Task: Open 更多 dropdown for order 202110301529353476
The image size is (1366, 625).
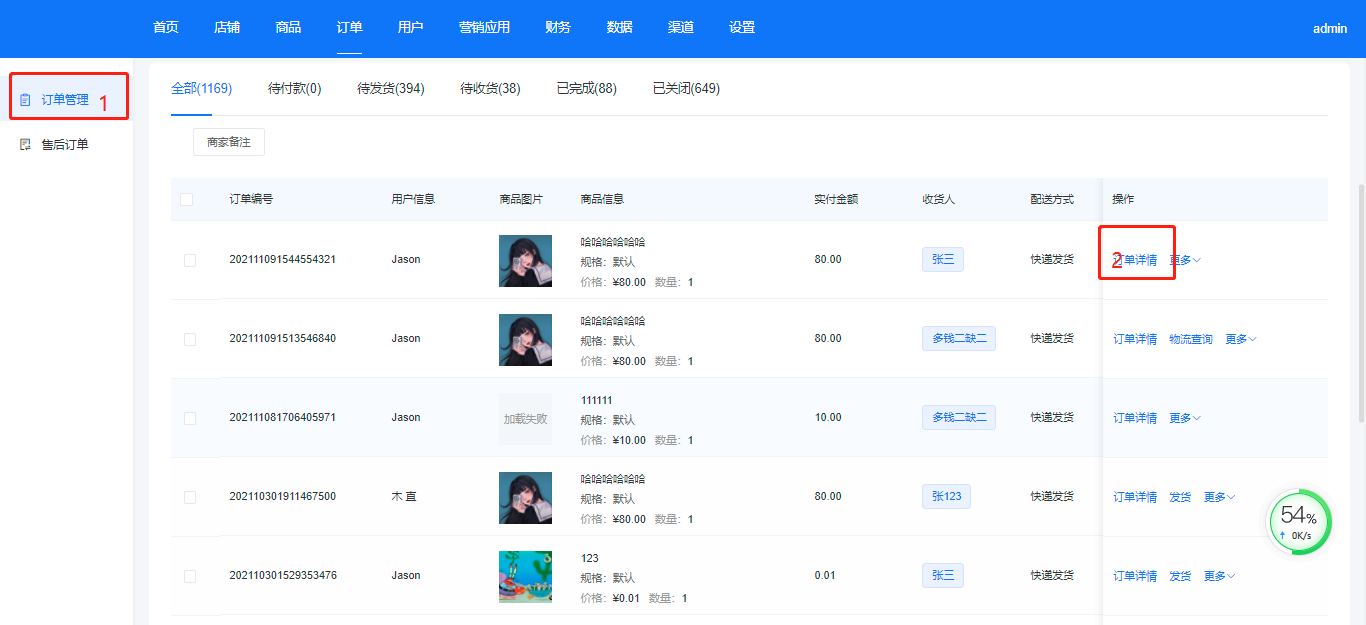Action: (1219, 577)
